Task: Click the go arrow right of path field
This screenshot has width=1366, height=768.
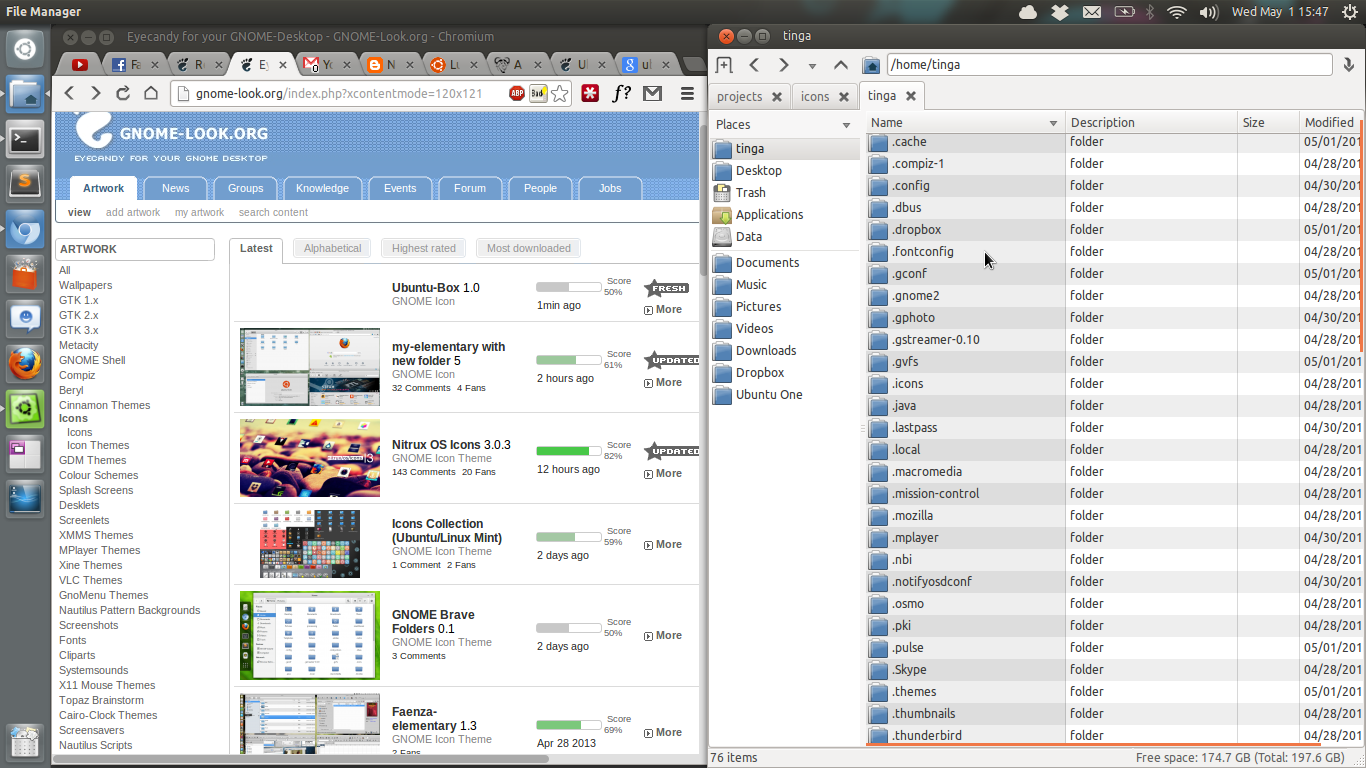Action: [1350, 65]
